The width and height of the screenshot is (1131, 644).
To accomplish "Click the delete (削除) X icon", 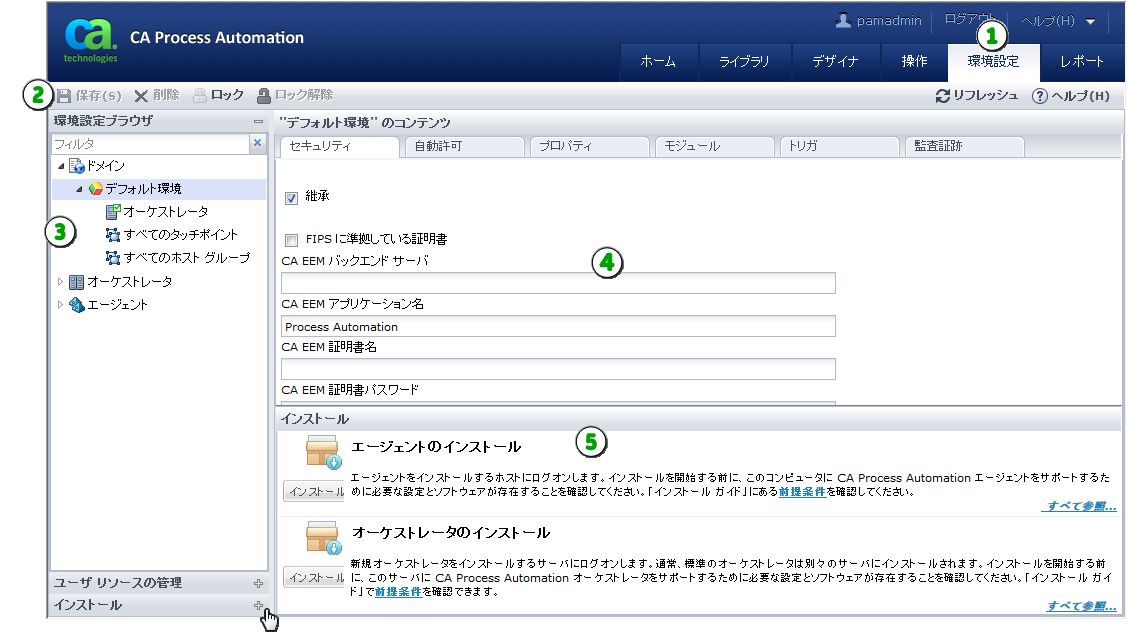I will pyautogui.click(x=141, y=95).
